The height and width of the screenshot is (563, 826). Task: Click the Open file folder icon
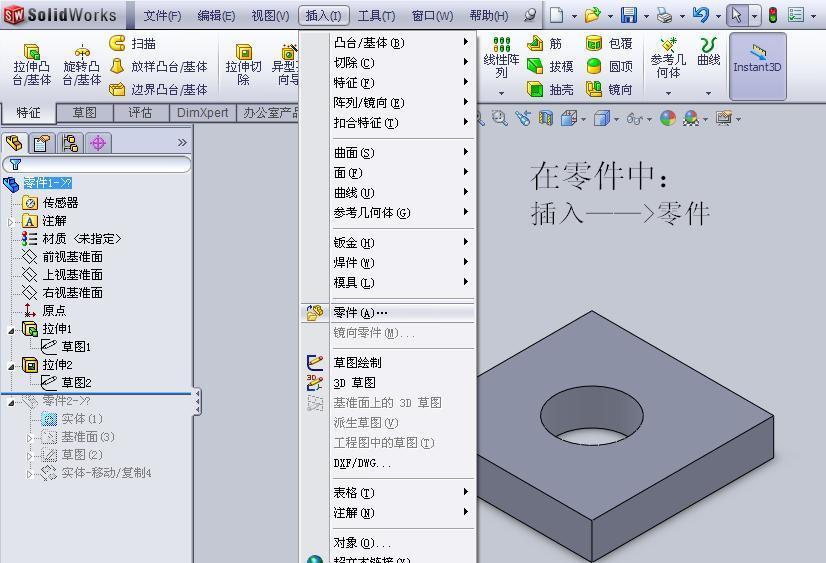(x=593, y=15)
